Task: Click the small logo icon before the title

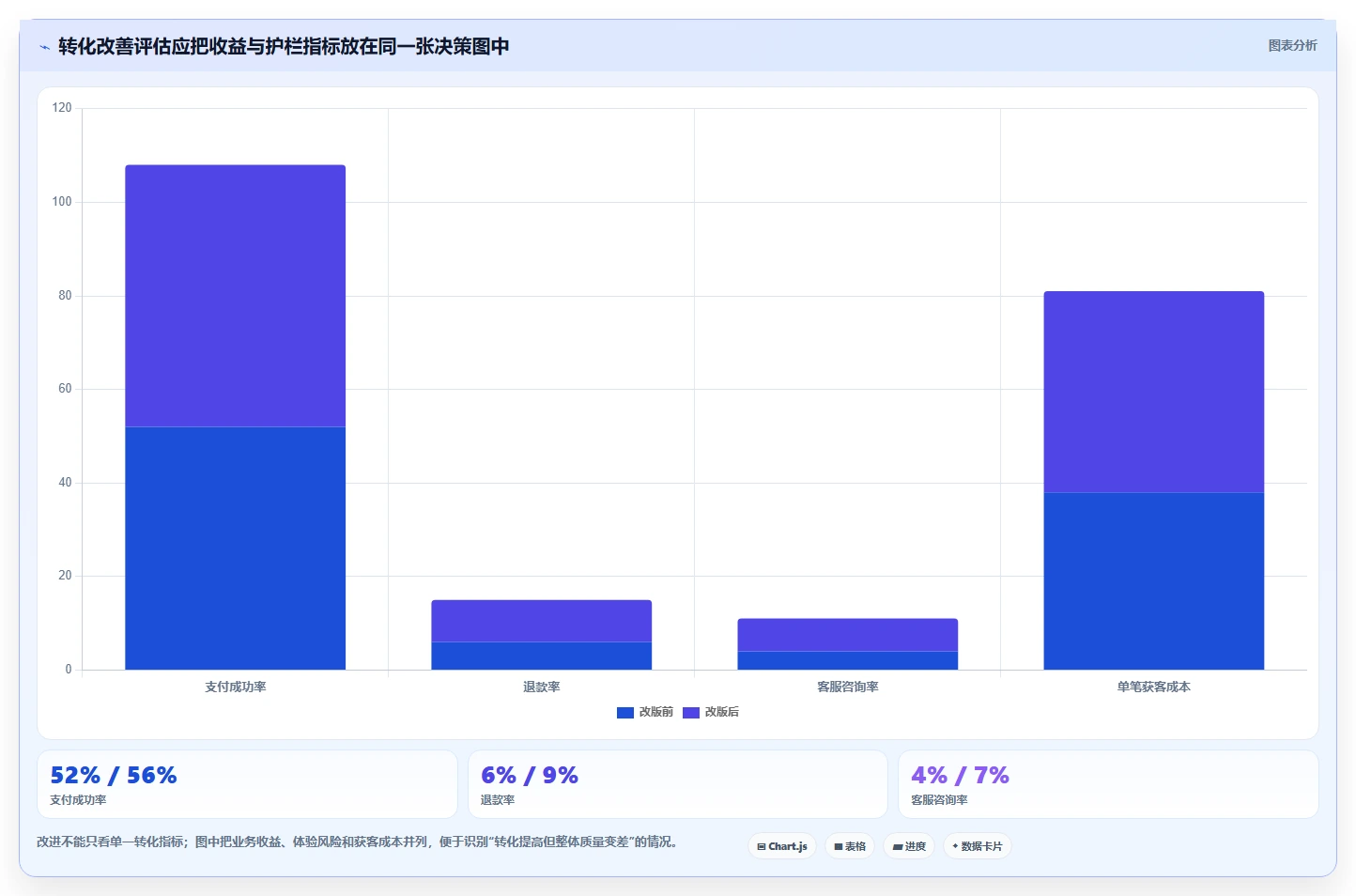Action: click(x=44, y=47)
